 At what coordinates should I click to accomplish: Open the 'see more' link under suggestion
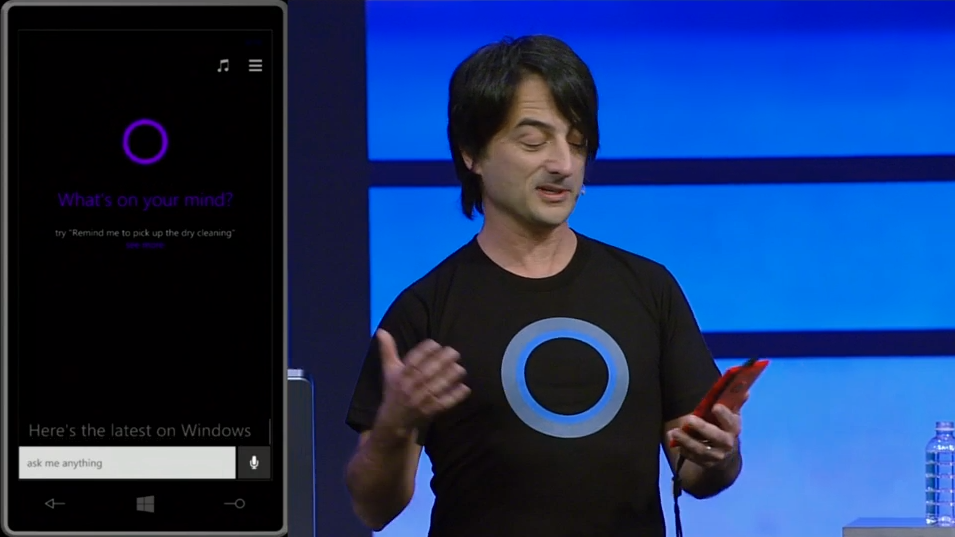(145, 245)
